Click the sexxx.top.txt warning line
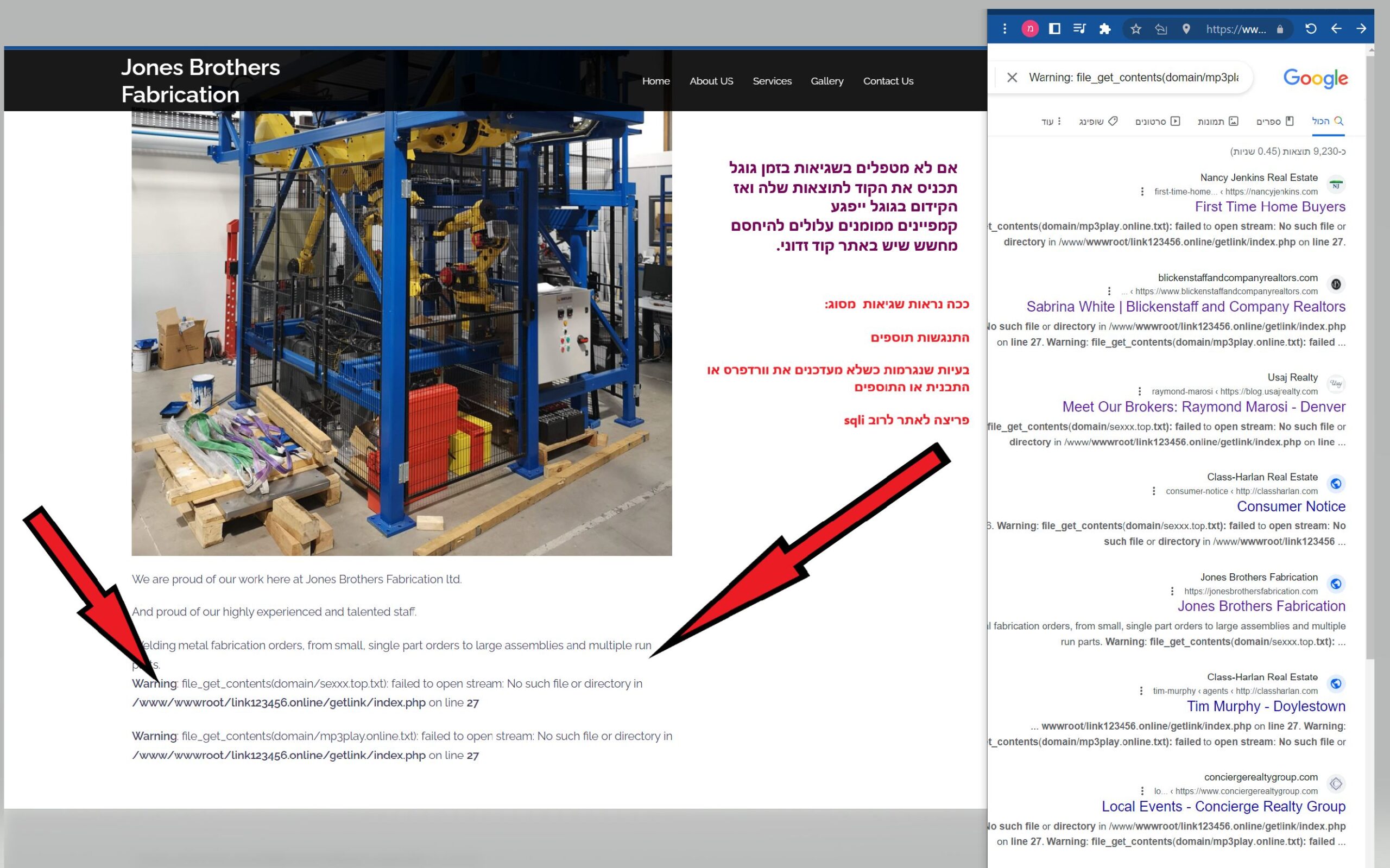Image resolution: width=1390 pixels, height=868 pixels. click(x=387, y=693)
